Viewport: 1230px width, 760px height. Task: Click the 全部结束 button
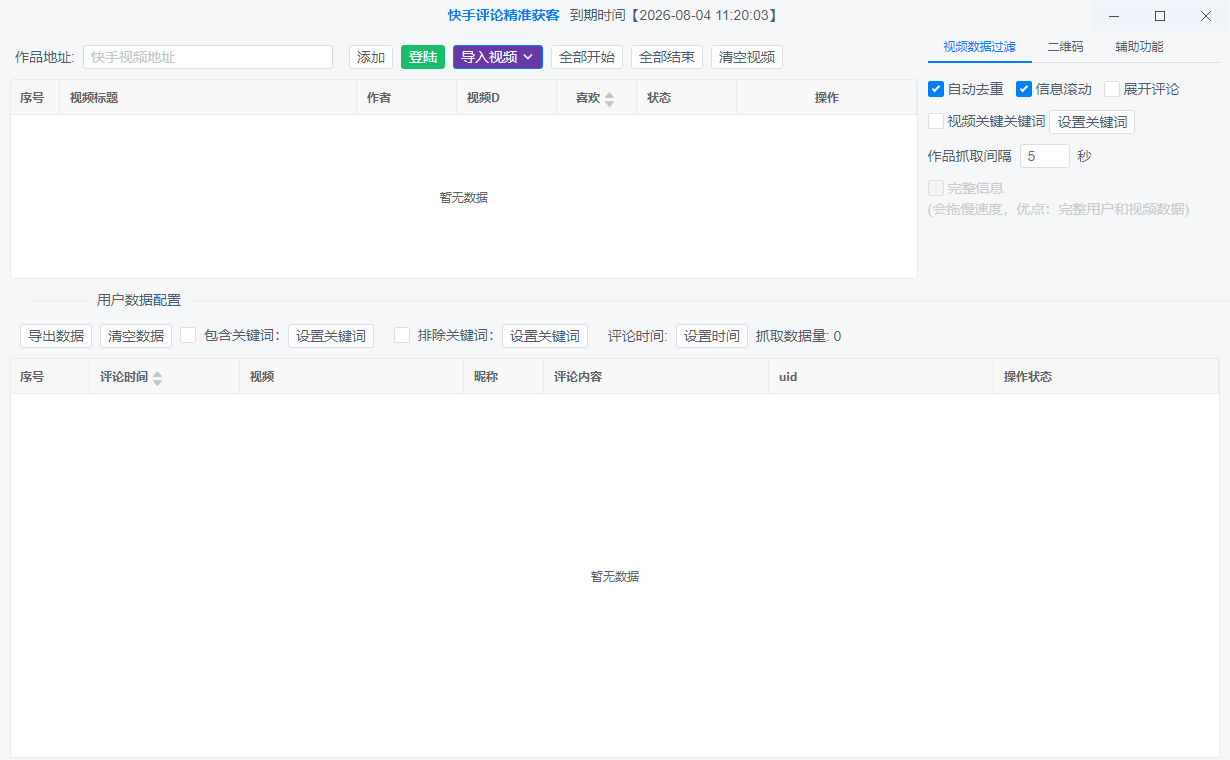click(x=667, y=57)
